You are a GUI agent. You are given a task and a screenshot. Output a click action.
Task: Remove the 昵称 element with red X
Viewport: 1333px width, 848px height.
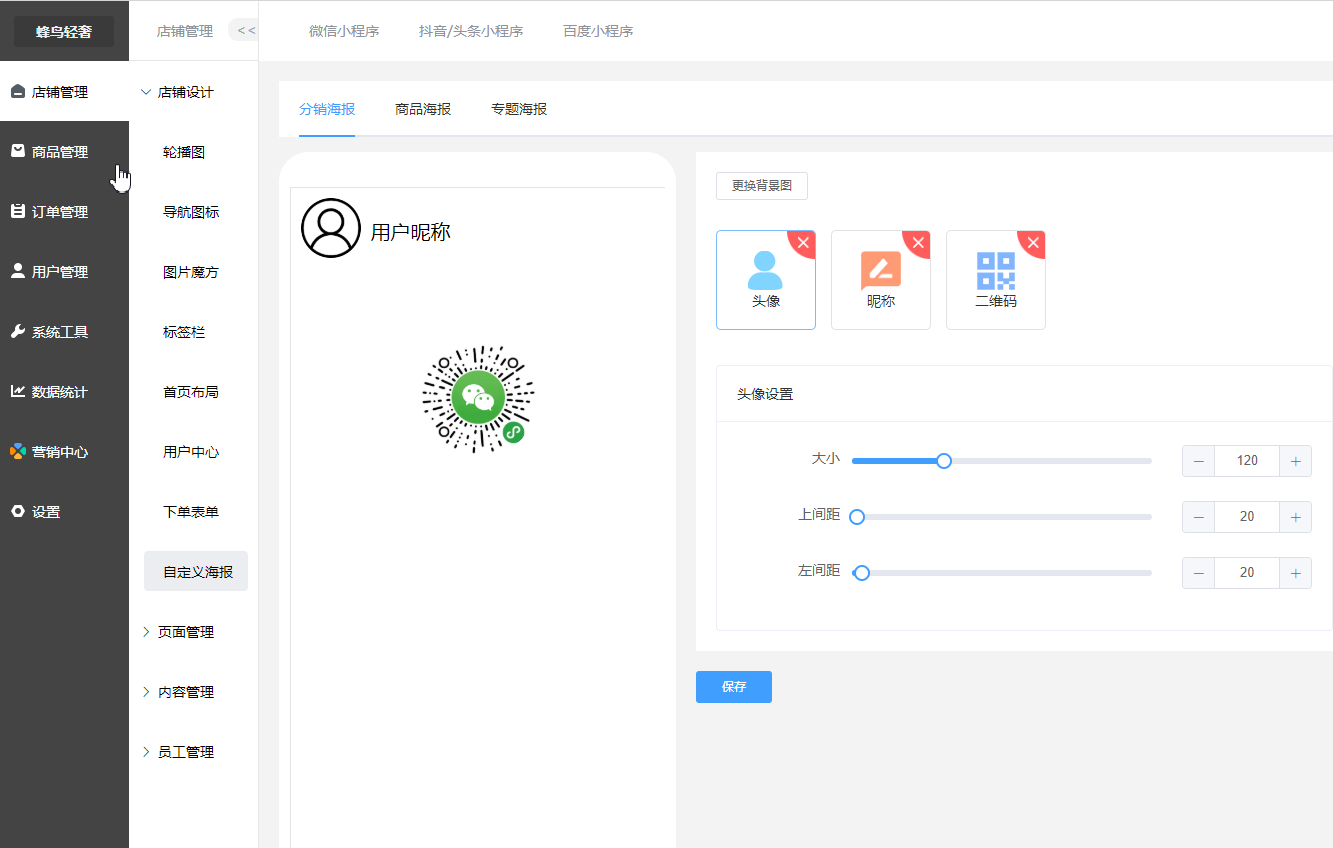pos(919,243)
